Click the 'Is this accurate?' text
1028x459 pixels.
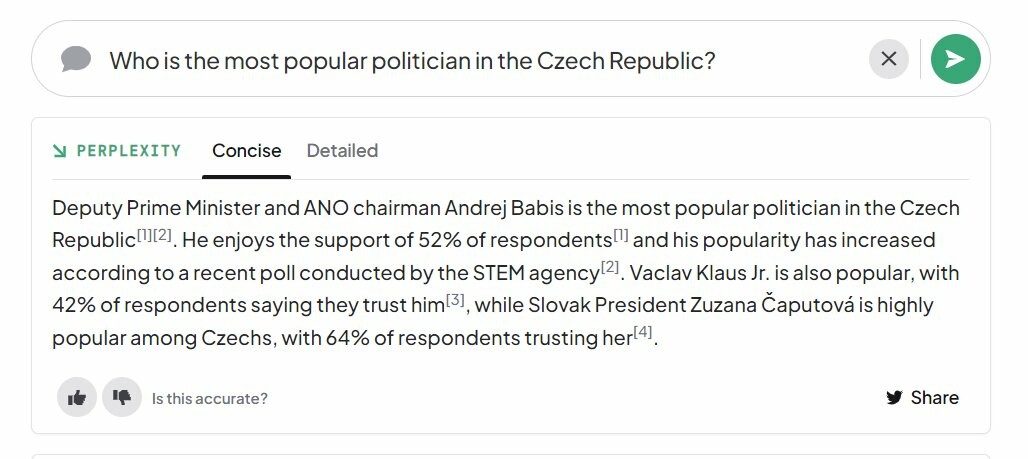pyautogui.click(x=210, y=398)
